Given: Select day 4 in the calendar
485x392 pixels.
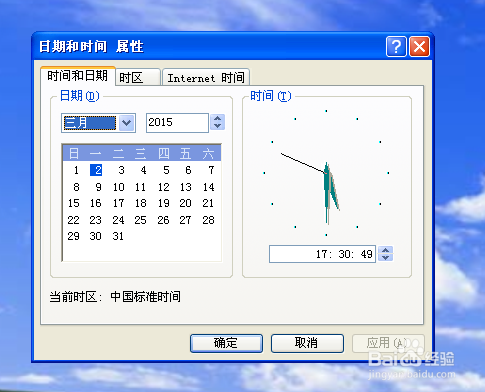Looking at the screenshot, I should (x=143, y=170).
